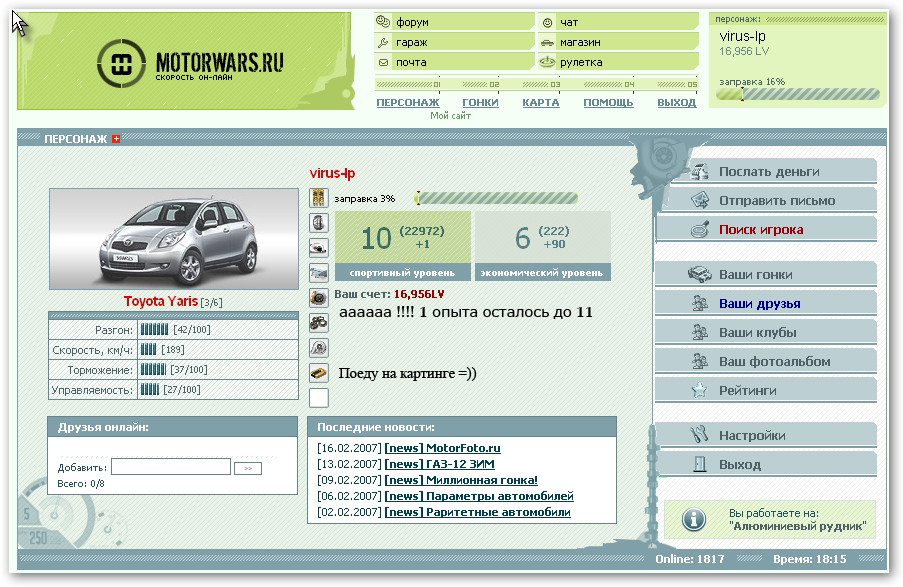Click the Управляемость value [27/100]
Viewport: 903px width, 587px height.
[182, 390]
